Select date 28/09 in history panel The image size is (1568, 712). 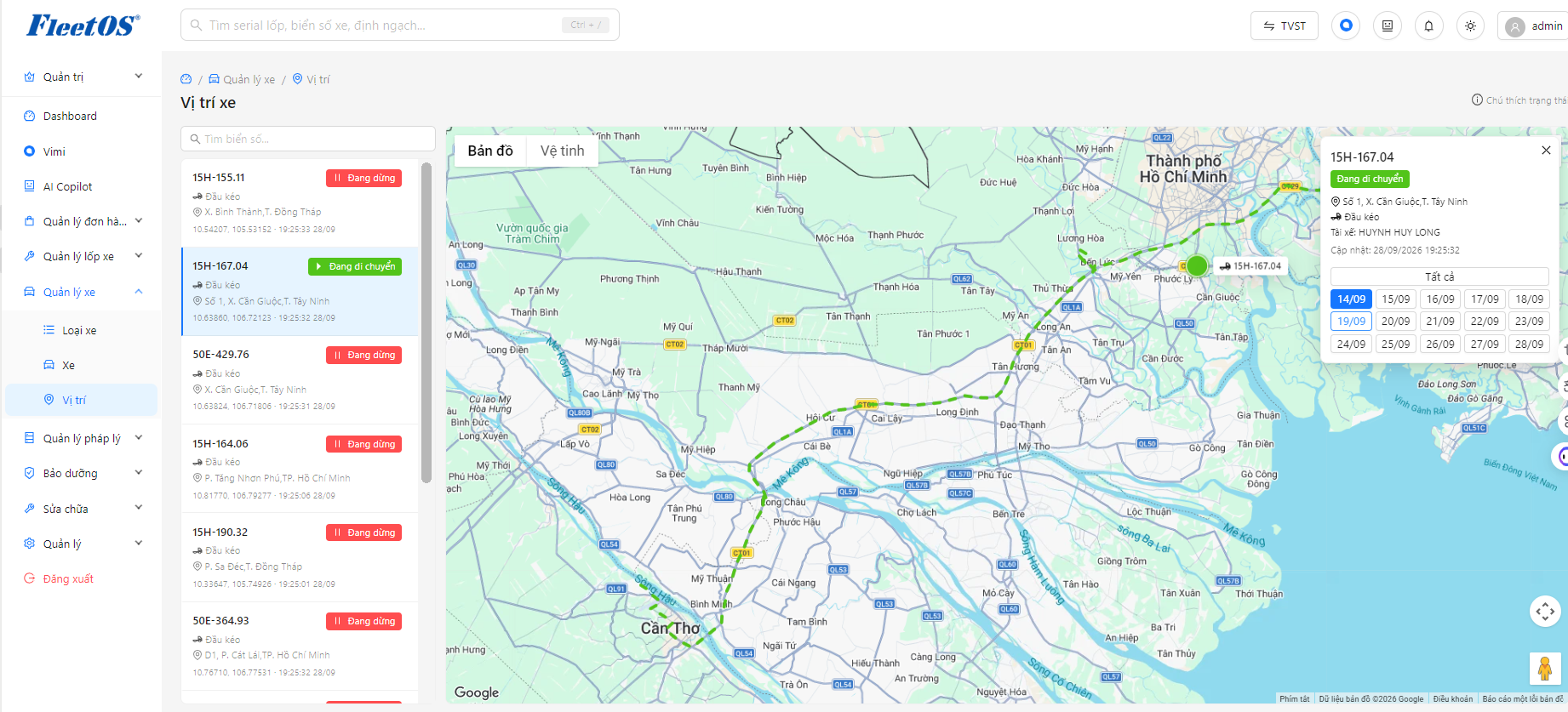1529,344
